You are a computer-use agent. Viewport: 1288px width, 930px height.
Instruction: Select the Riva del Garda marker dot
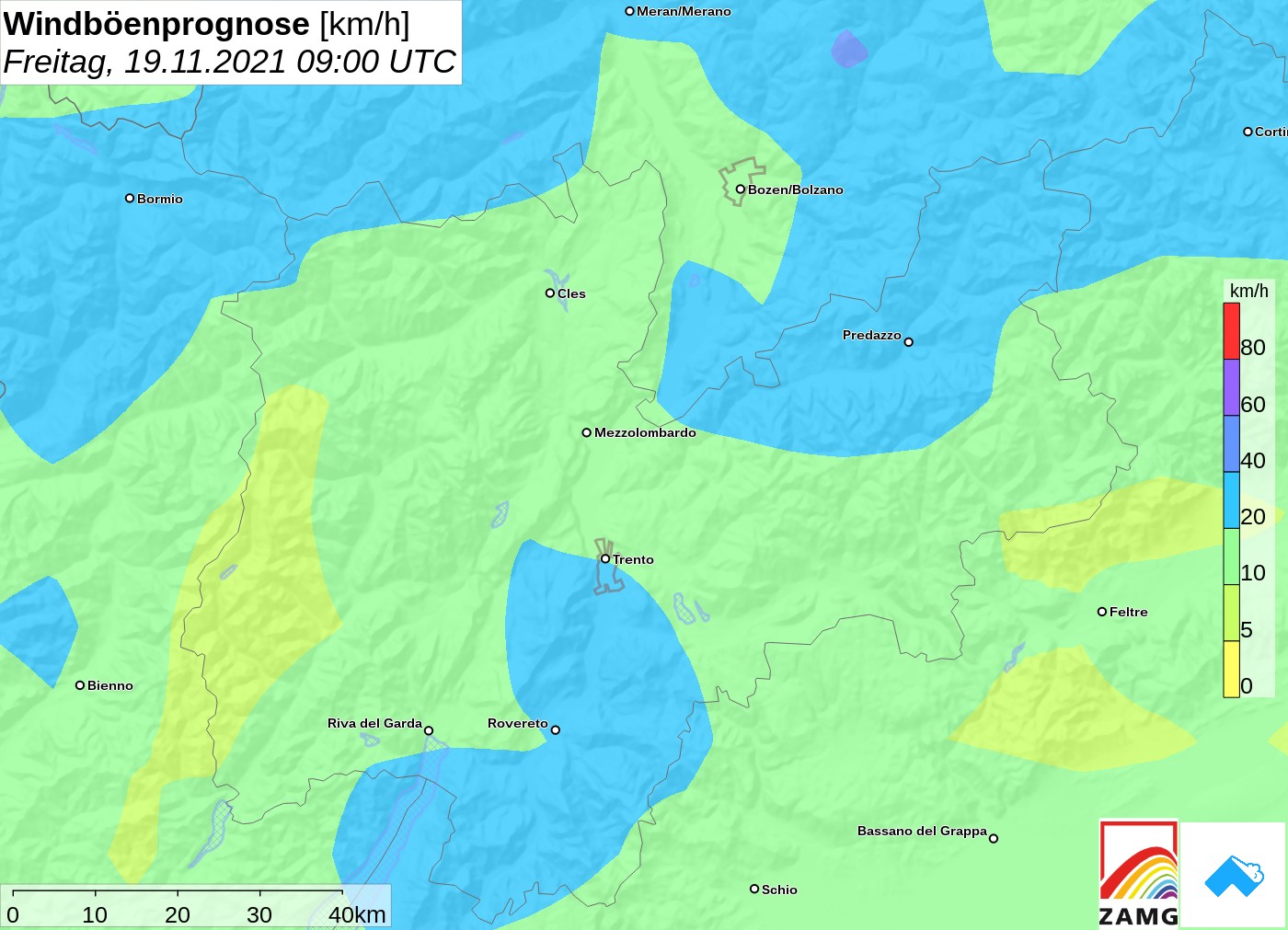(429, 730)
